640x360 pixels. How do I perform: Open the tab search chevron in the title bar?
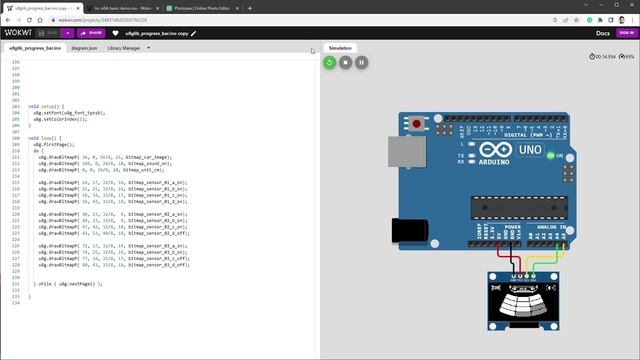click(x=586, y=5)
